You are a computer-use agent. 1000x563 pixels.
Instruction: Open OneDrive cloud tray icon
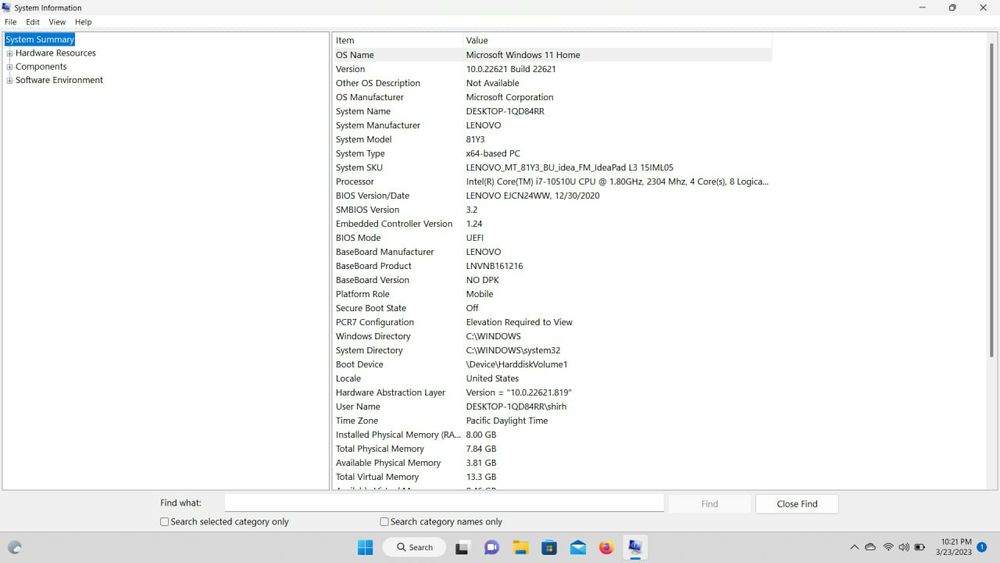pos(870,547)
